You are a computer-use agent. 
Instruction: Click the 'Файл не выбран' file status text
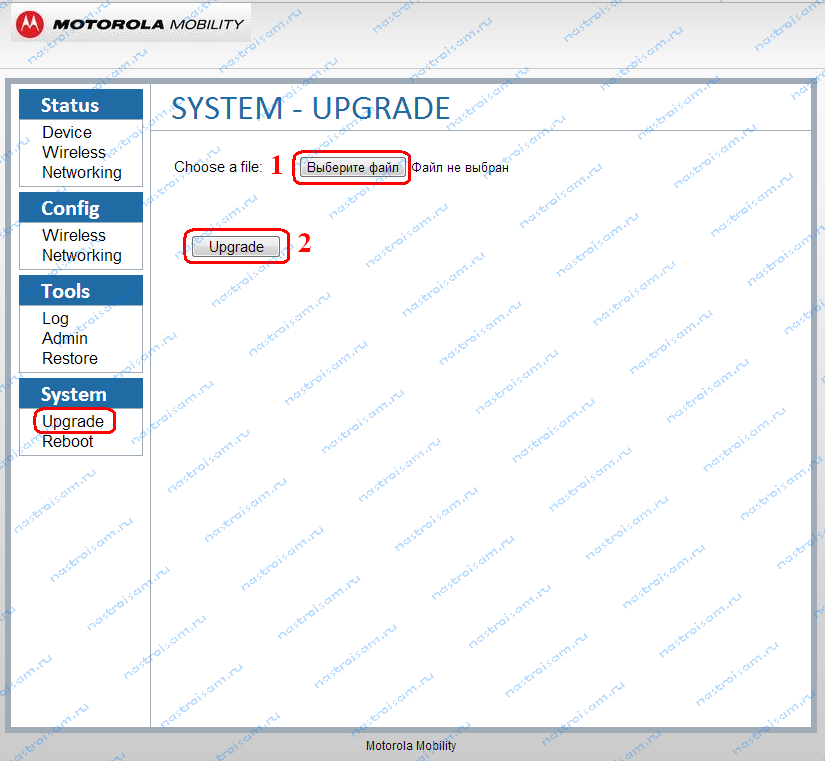(460, 168)
